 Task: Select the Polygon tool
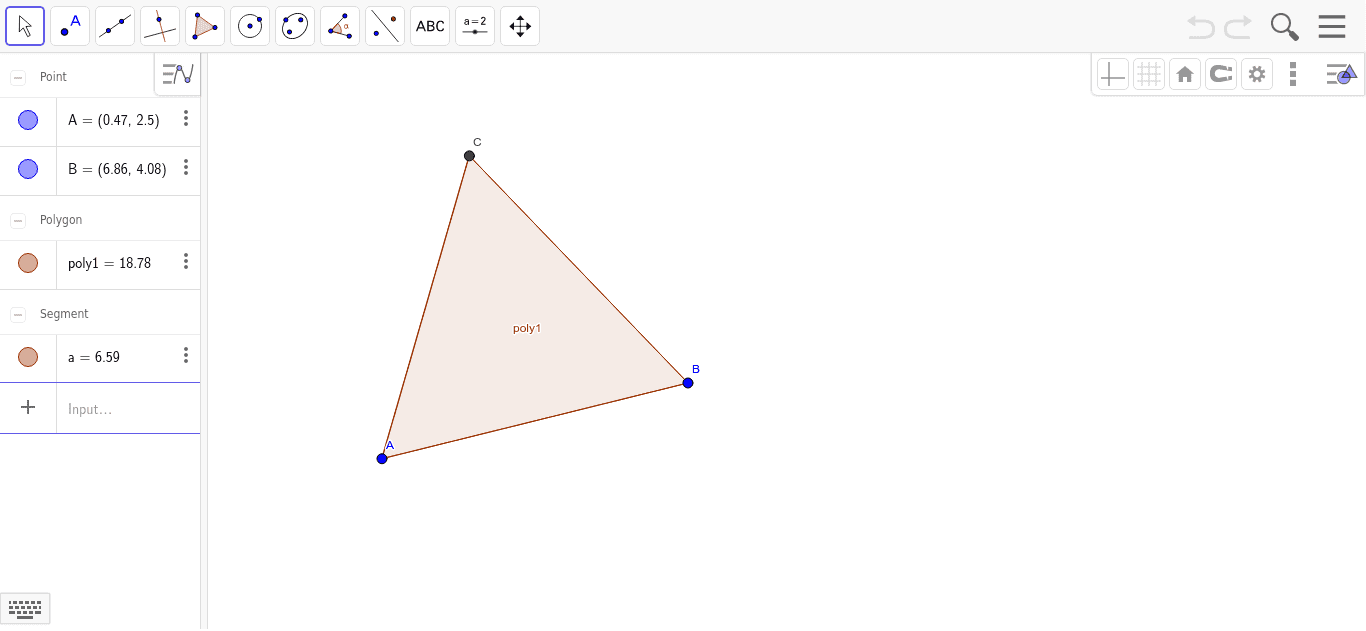click(x=205, y=26)
